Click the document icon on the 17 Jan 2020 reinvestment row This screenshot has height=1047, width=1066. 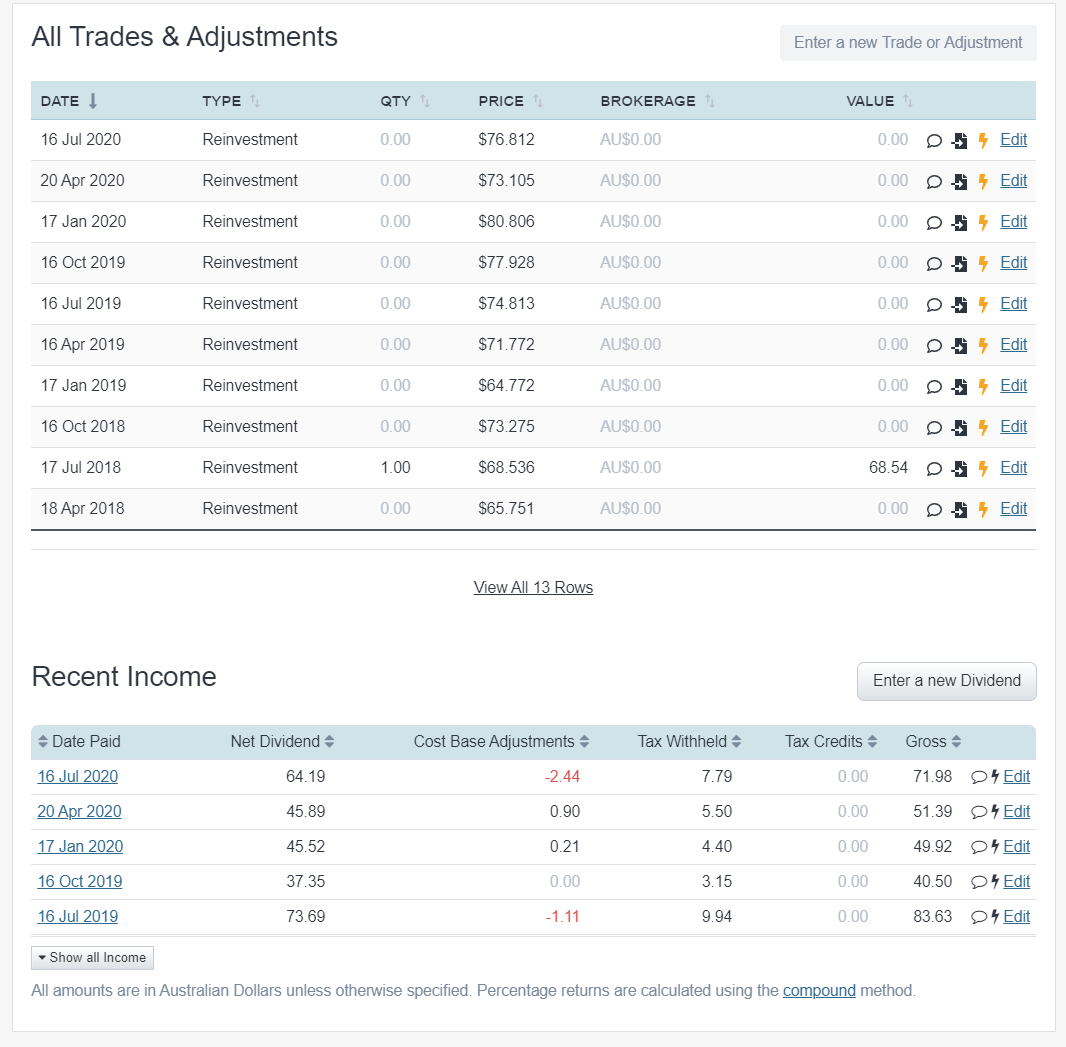pos(959,223)
